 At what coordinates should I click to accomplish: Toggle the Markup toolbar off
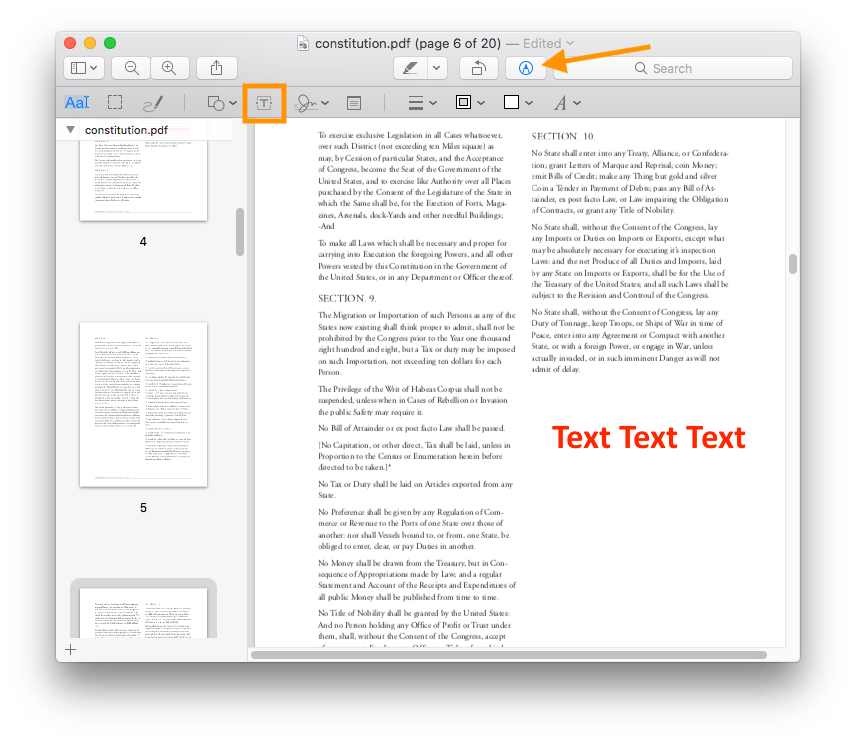526,68
